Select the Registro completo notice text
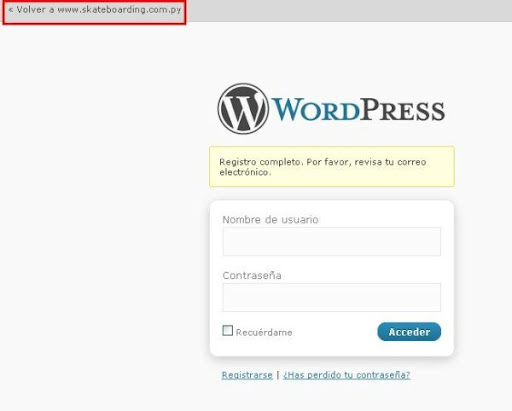Viewport: 512px width, 411px height. 323,167
